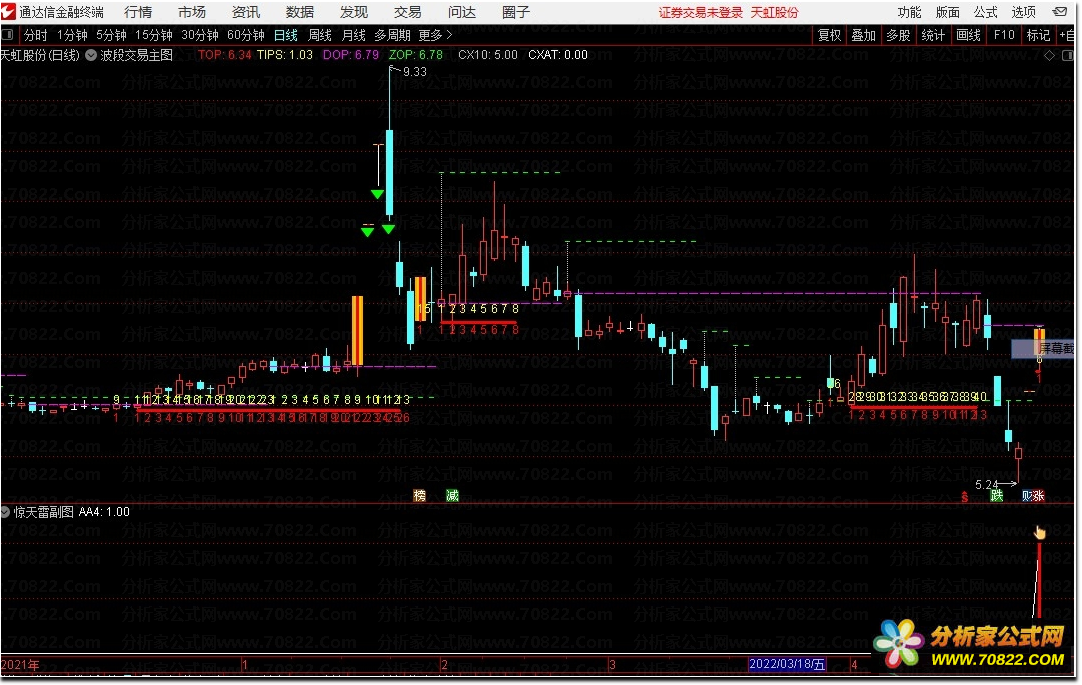Click the 复权 button
Image resolution: width=1082 pixels, height=685 pixels.
(829, 34)
